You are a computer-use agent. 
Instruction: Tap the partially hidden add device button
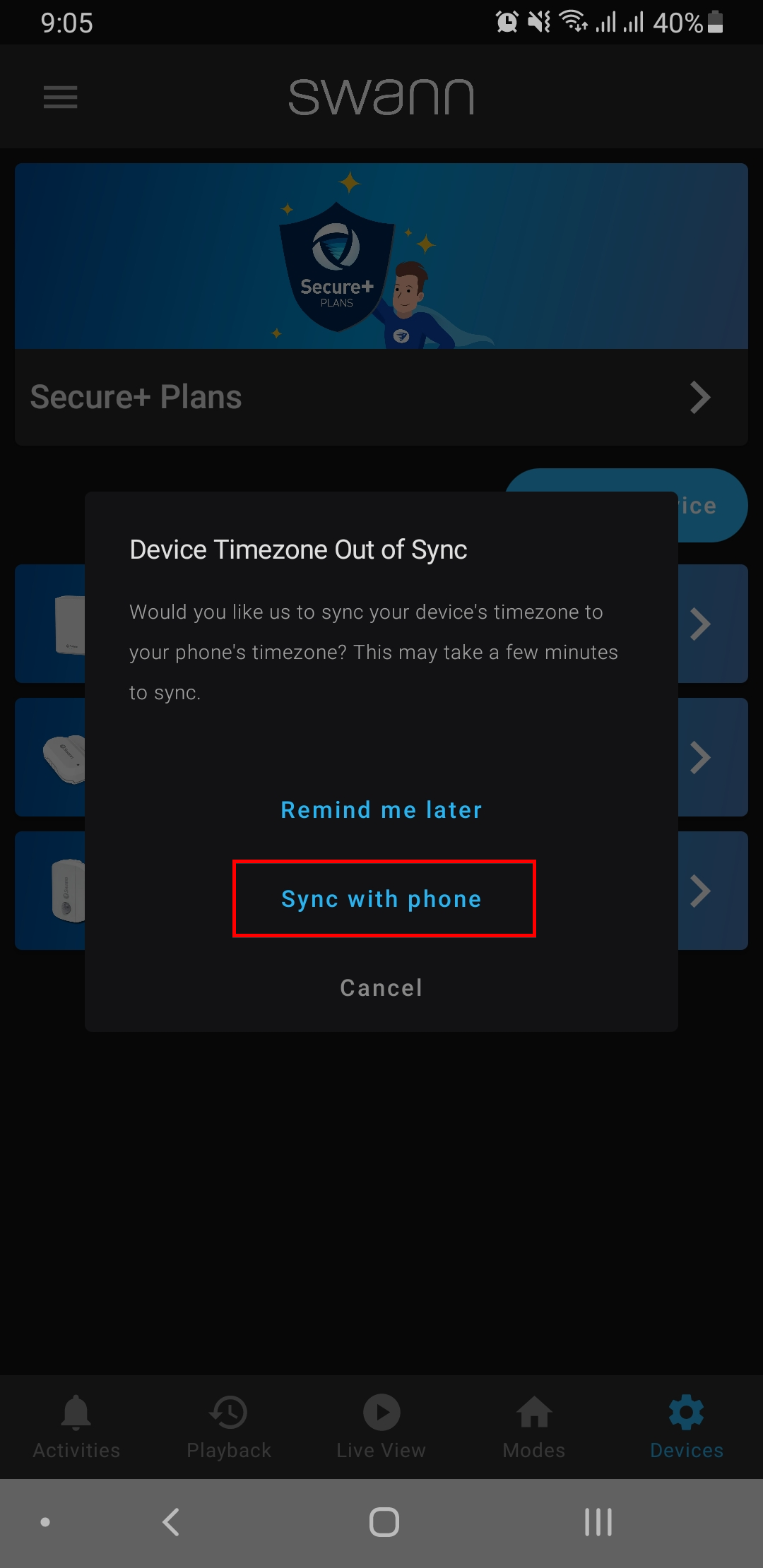[x=712, y=506]
